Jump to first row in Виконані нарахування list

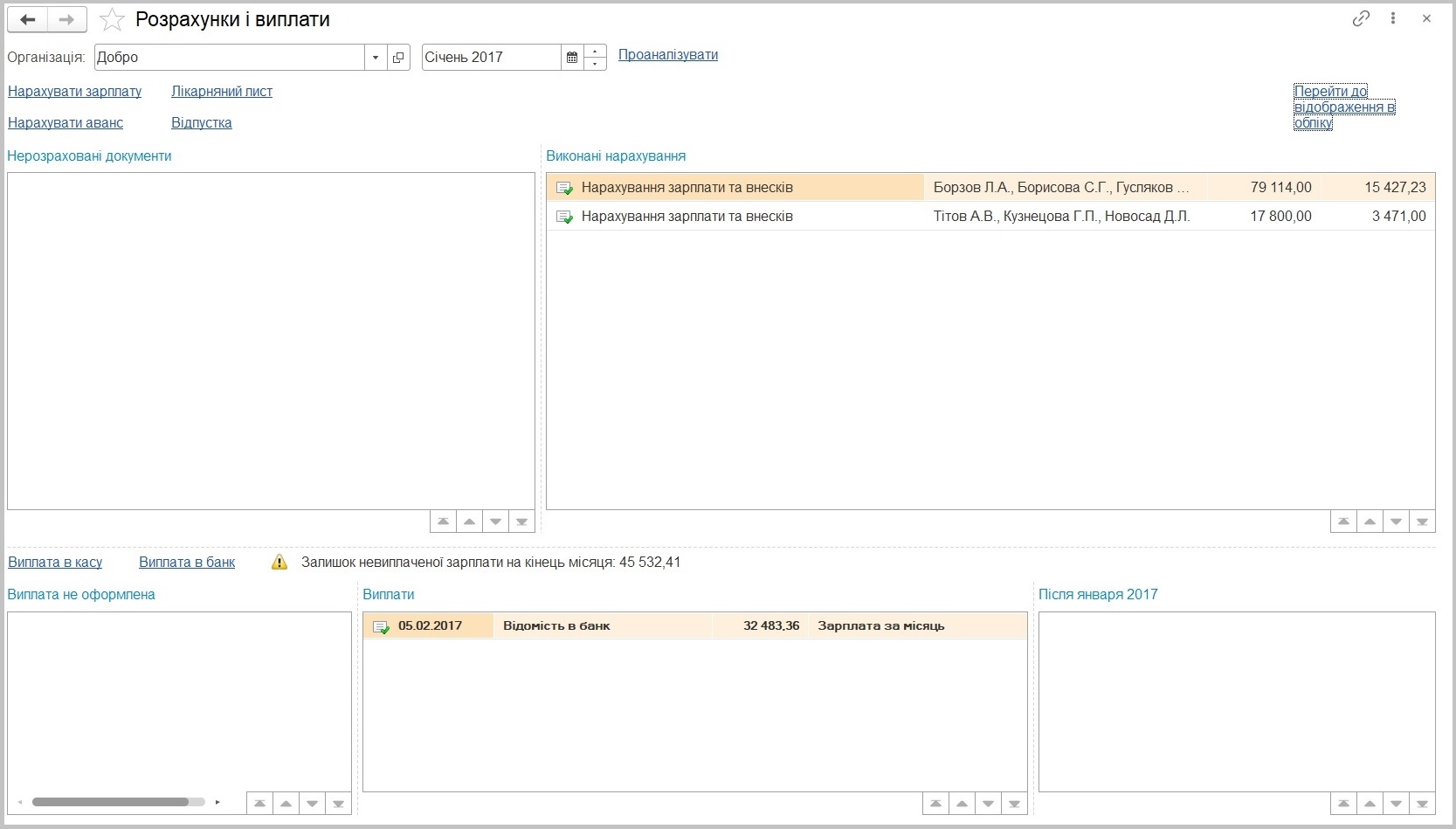click(1343, 522)
